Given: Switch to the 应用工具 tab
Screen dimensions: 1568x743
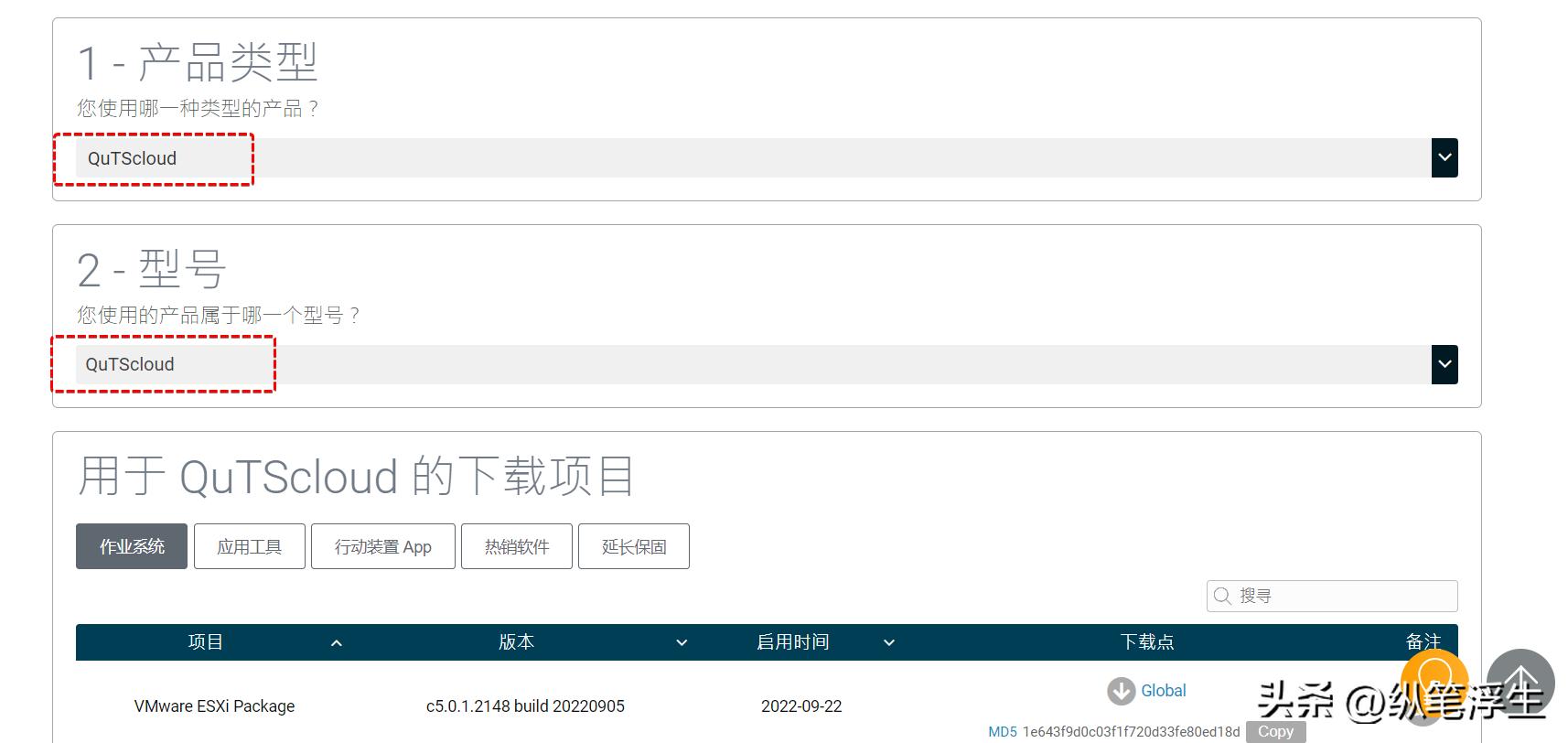Looking at the screenshot, I should [249, 546].
